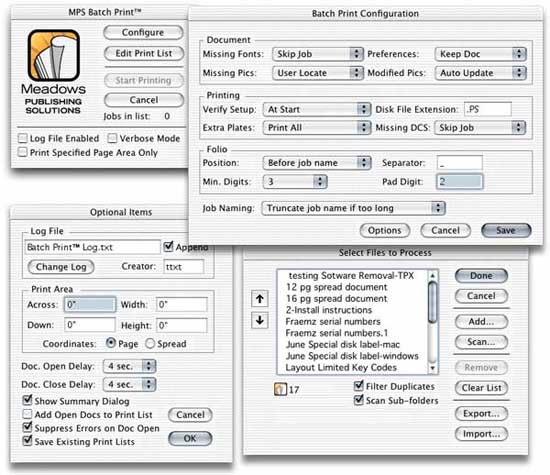Click the Pad Digit field
550x475 pixels.
(460, 182)
